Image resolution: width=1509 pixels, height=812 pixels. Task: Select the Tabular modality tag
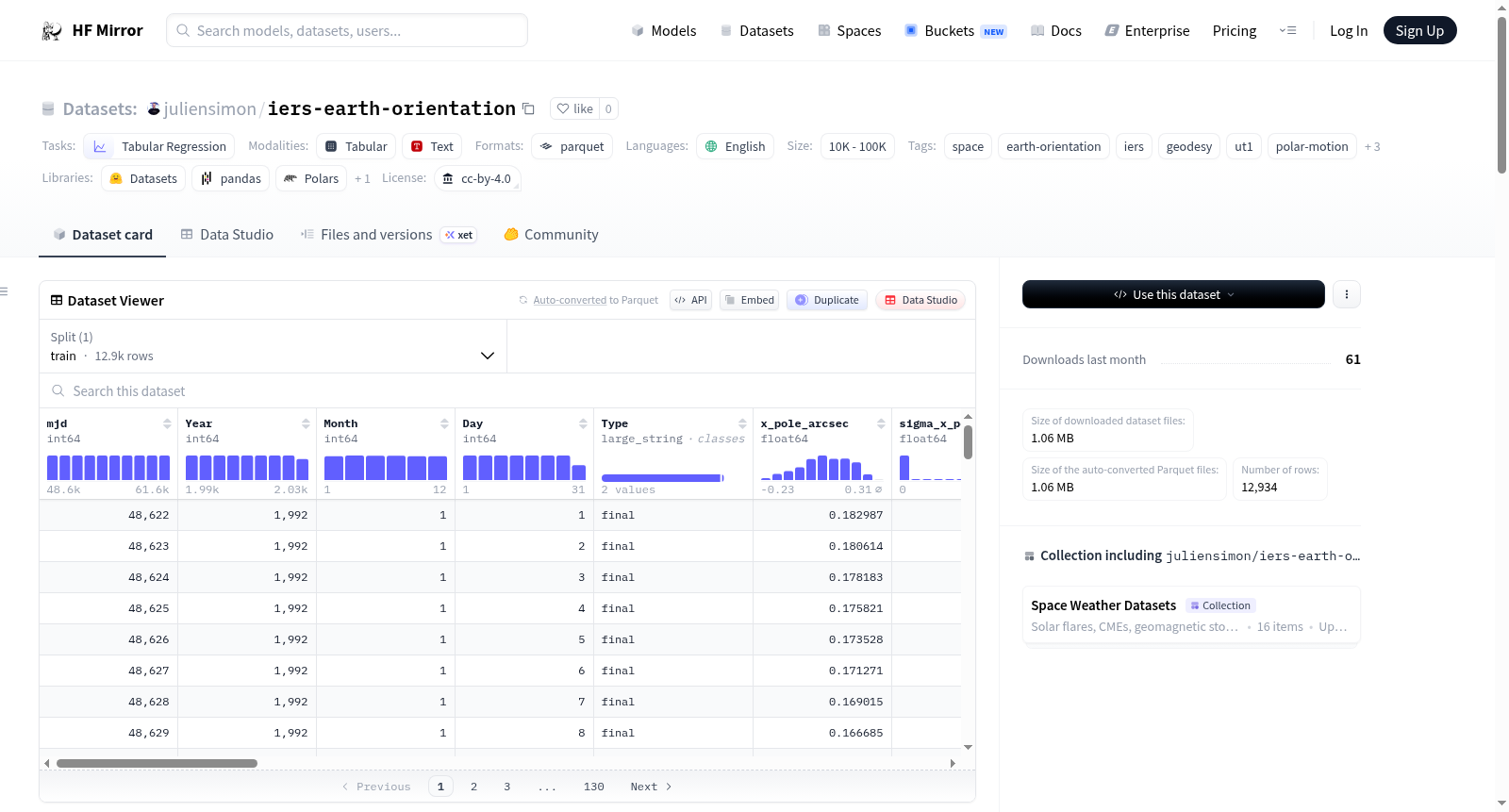tap(356, 146)
